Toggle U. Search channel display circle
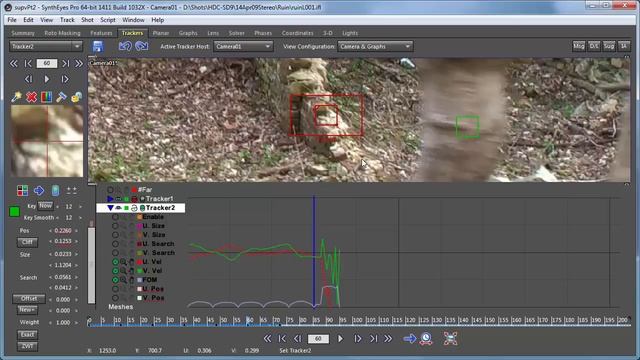Screen dimensions: 640x360 [116, 244]
